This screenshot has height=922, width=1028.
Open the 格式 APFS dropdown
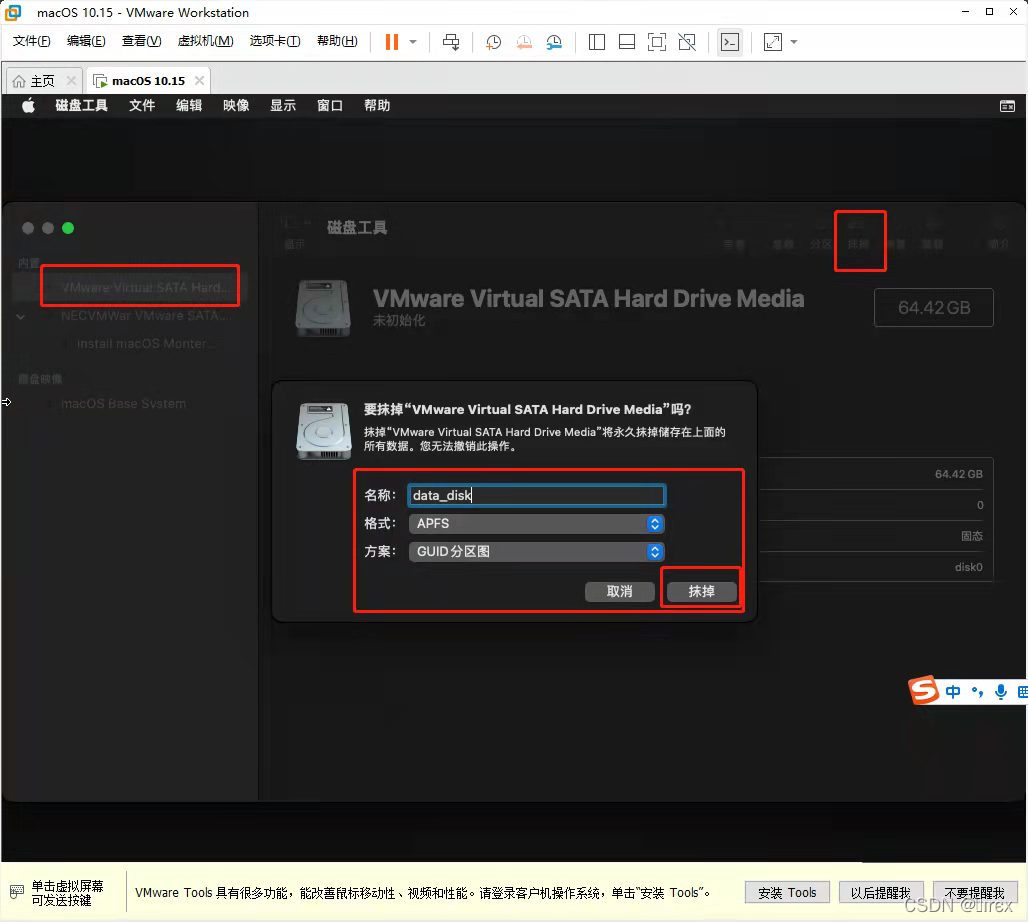(536, 523)
